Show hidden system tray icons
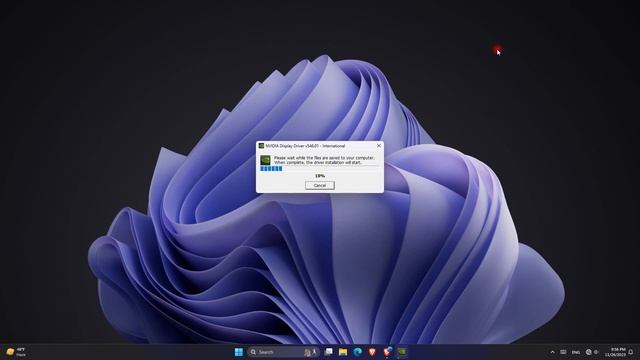This screenshot has height=360, width=640. pos(552,352)
